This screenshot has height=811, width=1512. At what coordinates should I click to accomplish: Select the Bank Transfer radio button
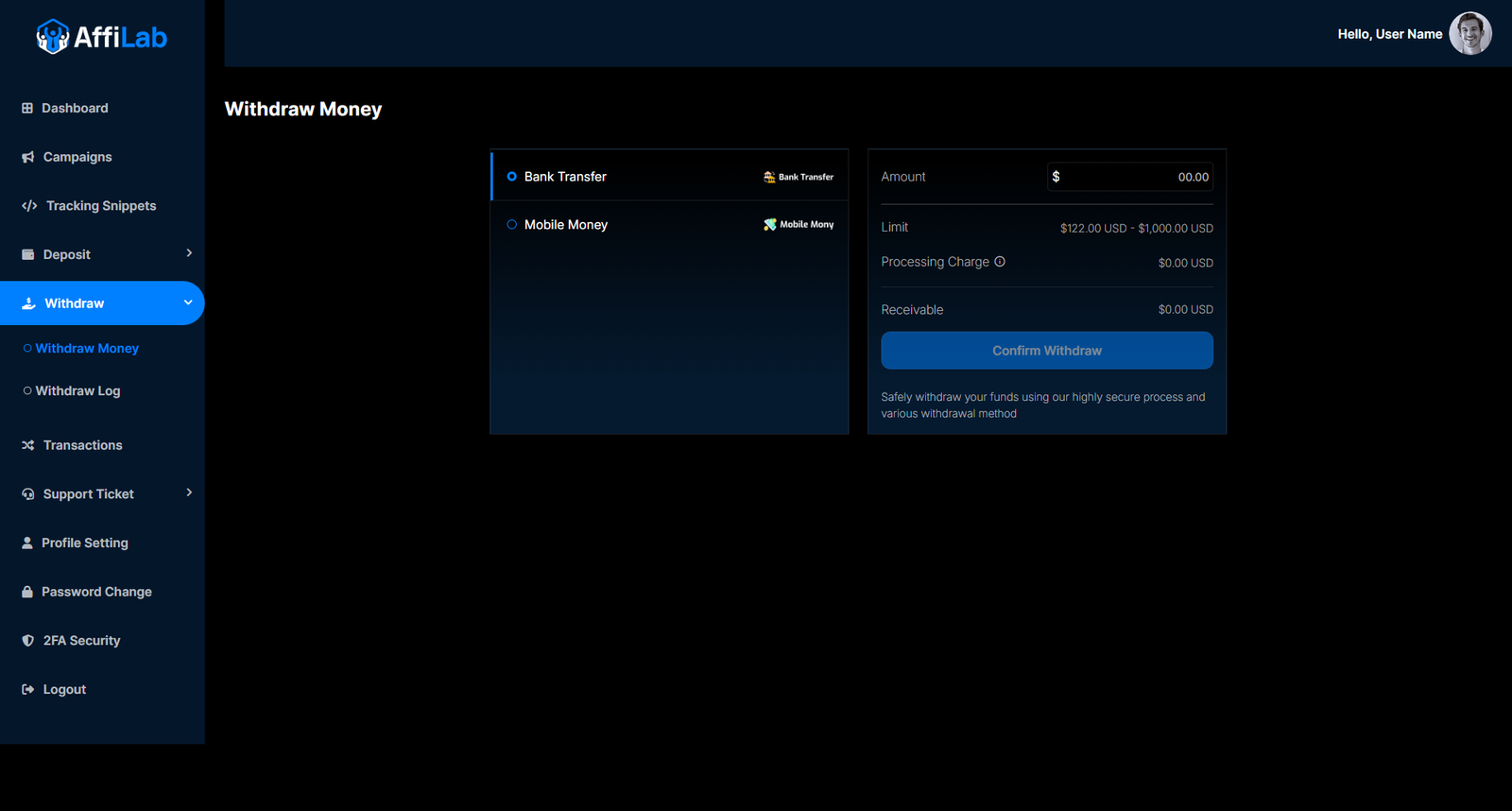click(x=512, y=177)
